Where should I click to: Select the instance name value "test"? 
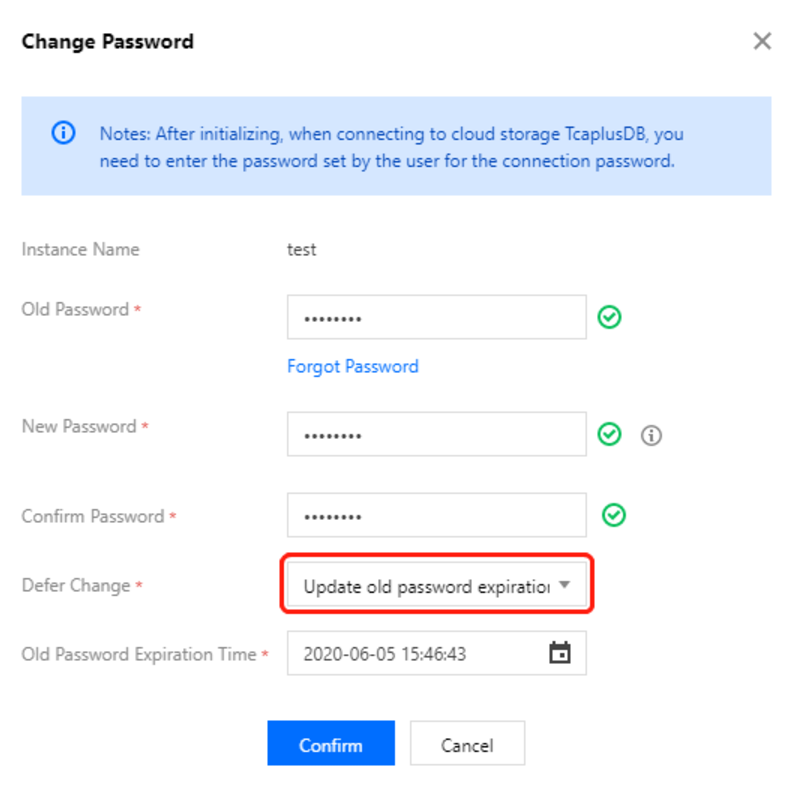click(302, 250)
